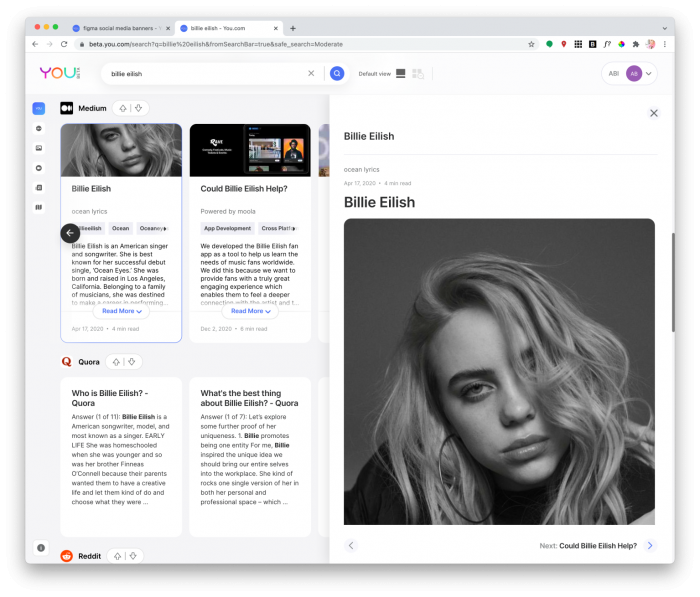Open the maps sidebar icon
Image resolution: width=700 pixels, height=597 pixels.
(39, 207)
